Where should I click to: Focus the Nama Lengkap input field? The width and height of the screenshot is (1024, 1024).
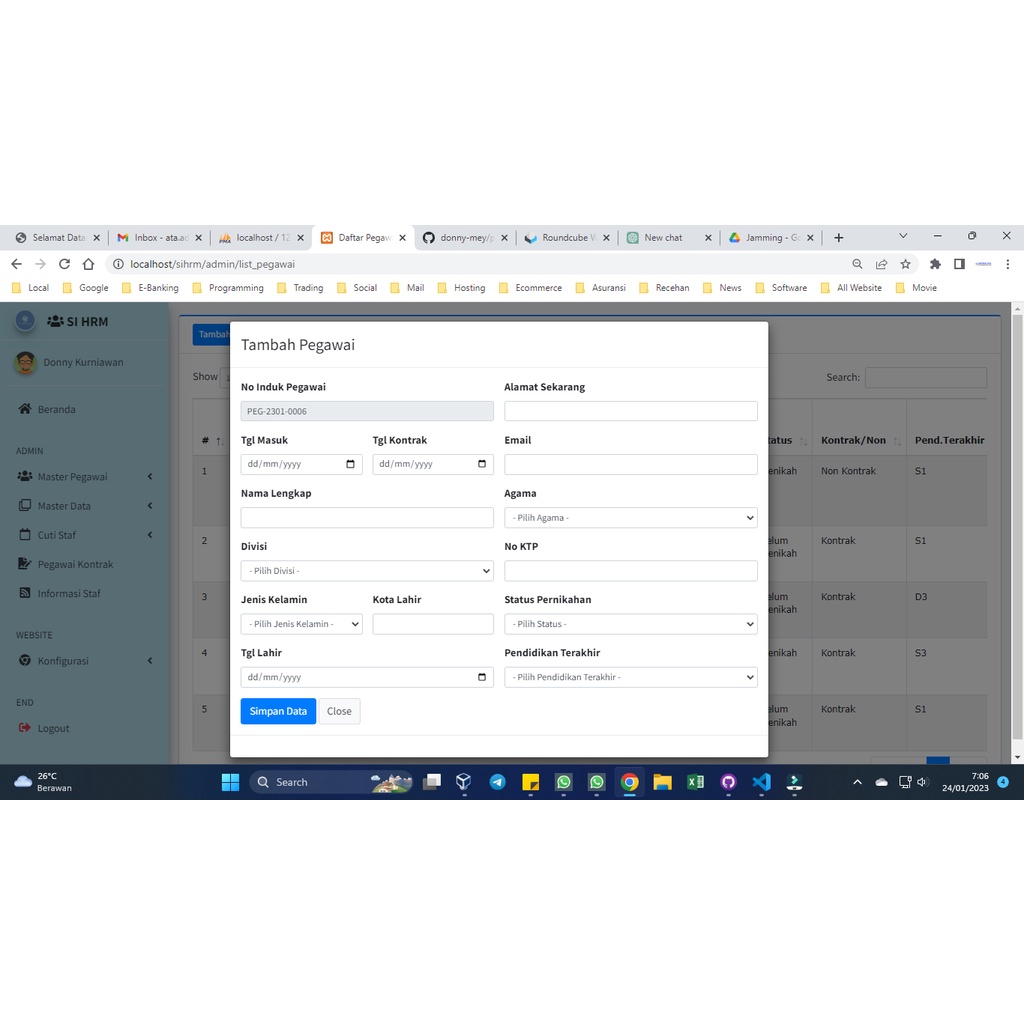click(367, 517)
